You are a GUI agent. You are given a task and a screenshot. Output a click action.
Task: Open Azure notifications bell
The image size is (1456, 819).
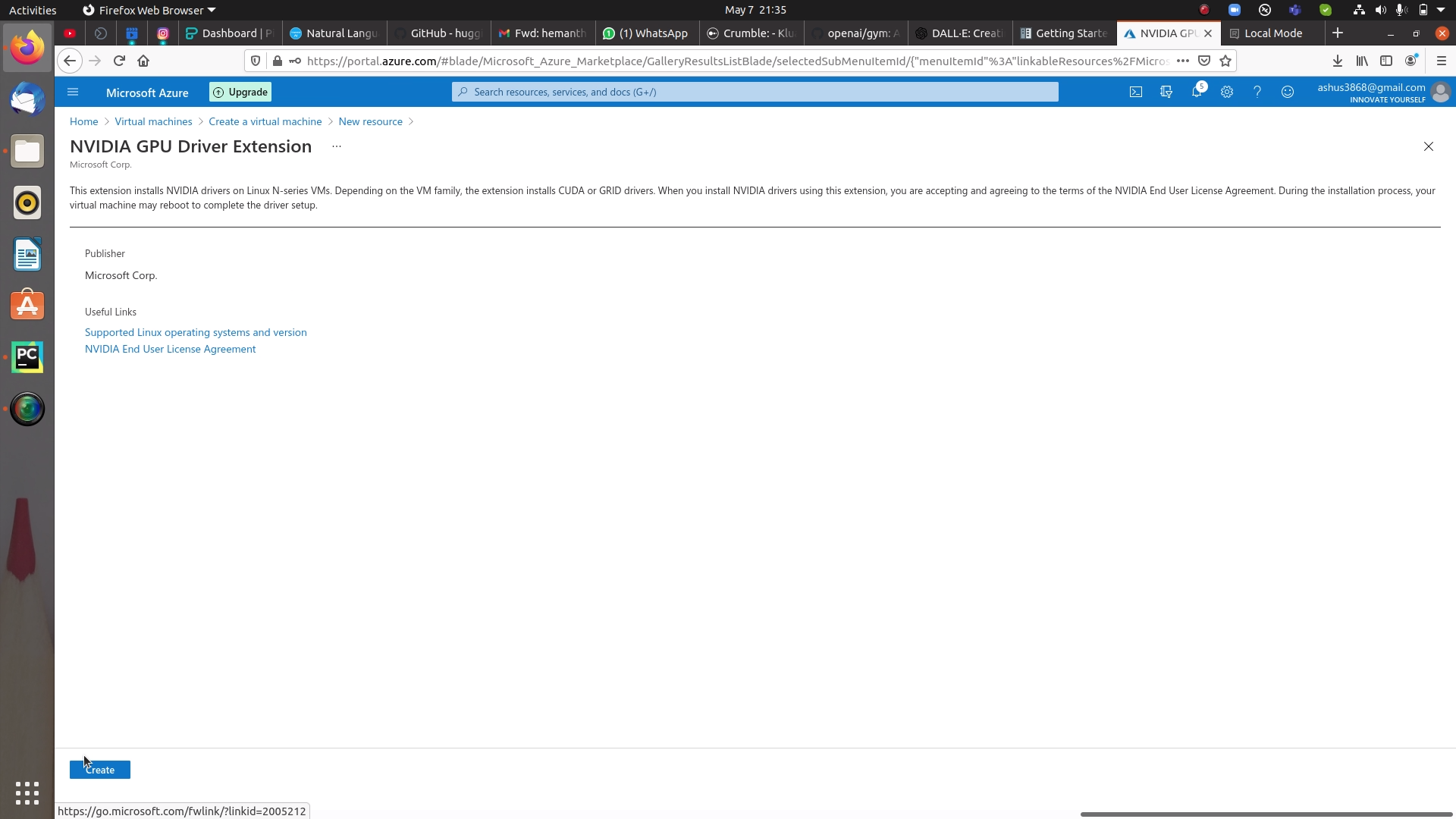(1197, 92)
